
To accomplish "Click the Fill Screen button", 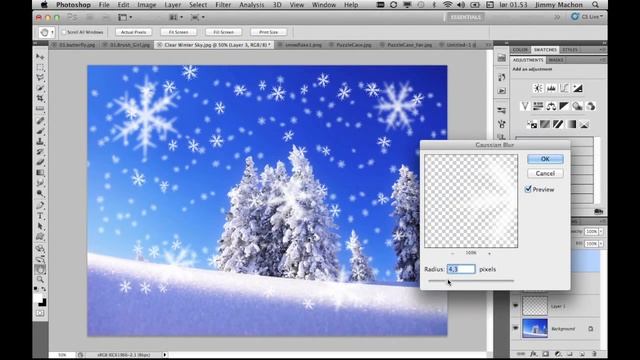I will [x=223, y=32].
